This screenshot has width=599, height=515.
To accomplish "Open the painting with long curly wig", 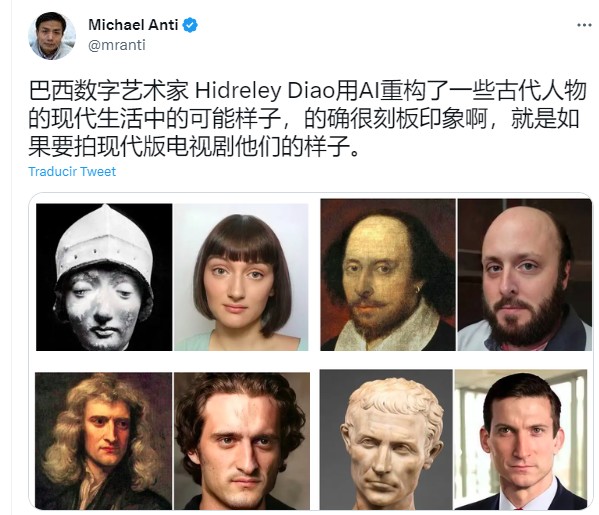I will click(103, 441).
